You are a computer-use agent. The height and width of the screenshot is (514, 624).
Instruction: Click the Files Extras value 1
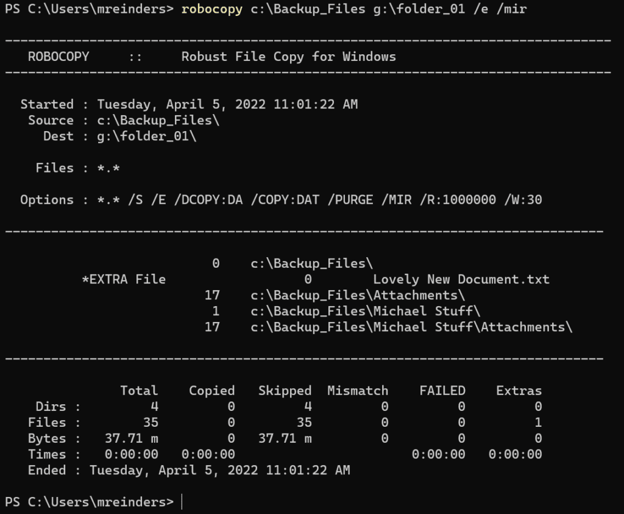(x=538, y=422)
